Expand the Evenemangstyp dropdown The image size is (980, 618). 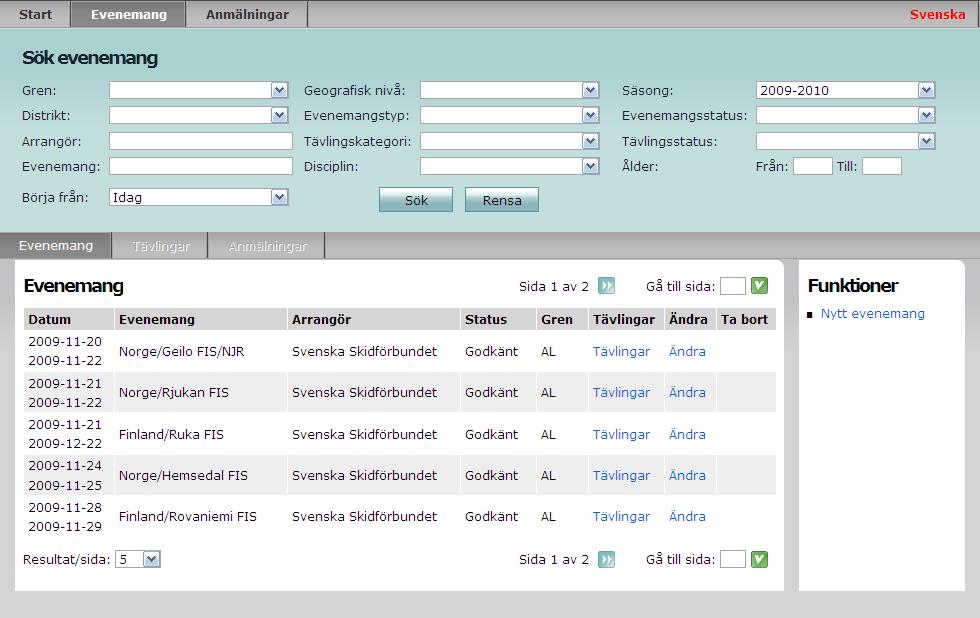[509, 115]
